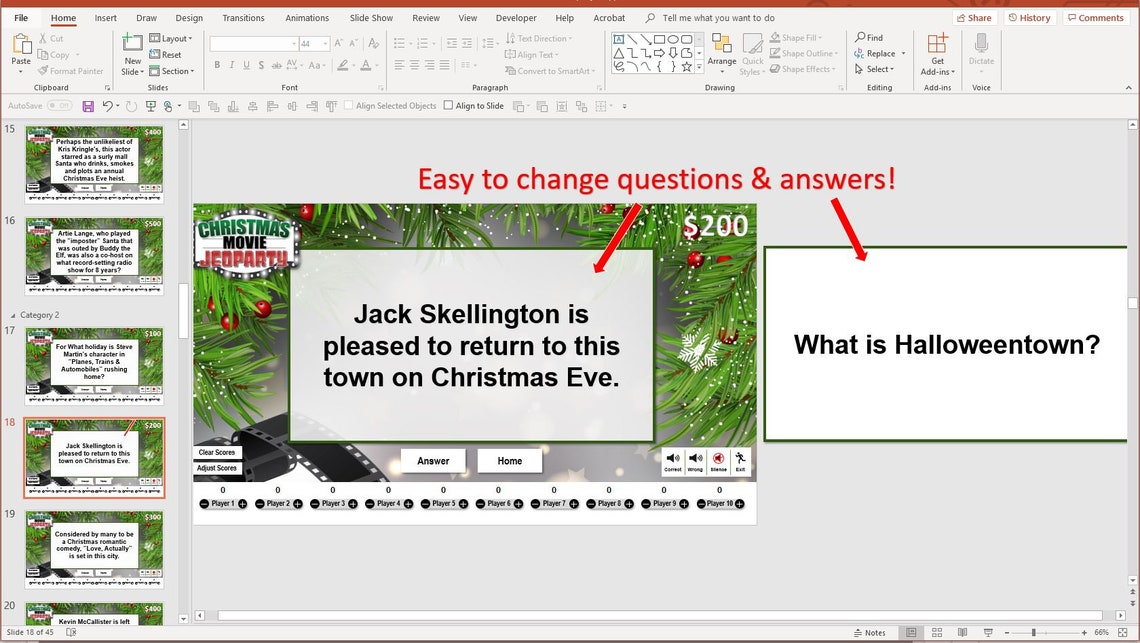Expand the font size dropdown
Screen dimensions: 1140x643
325,44
